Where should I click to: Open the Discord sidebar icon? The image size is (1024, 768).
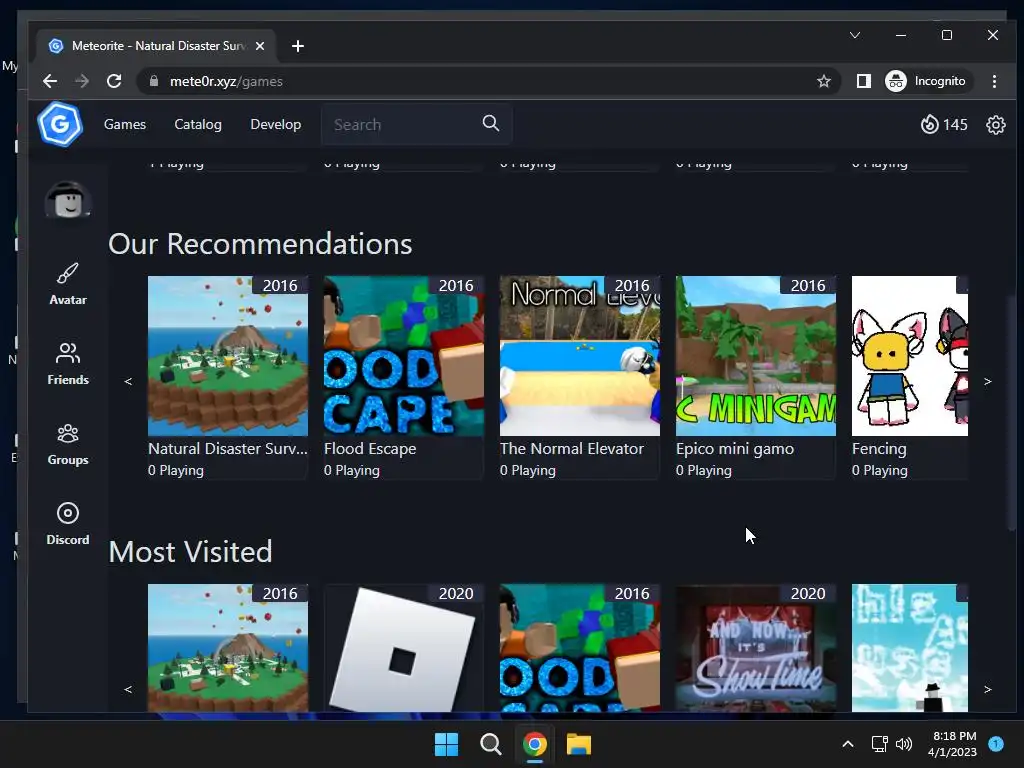pyautogui.click(x=68, y=513)
